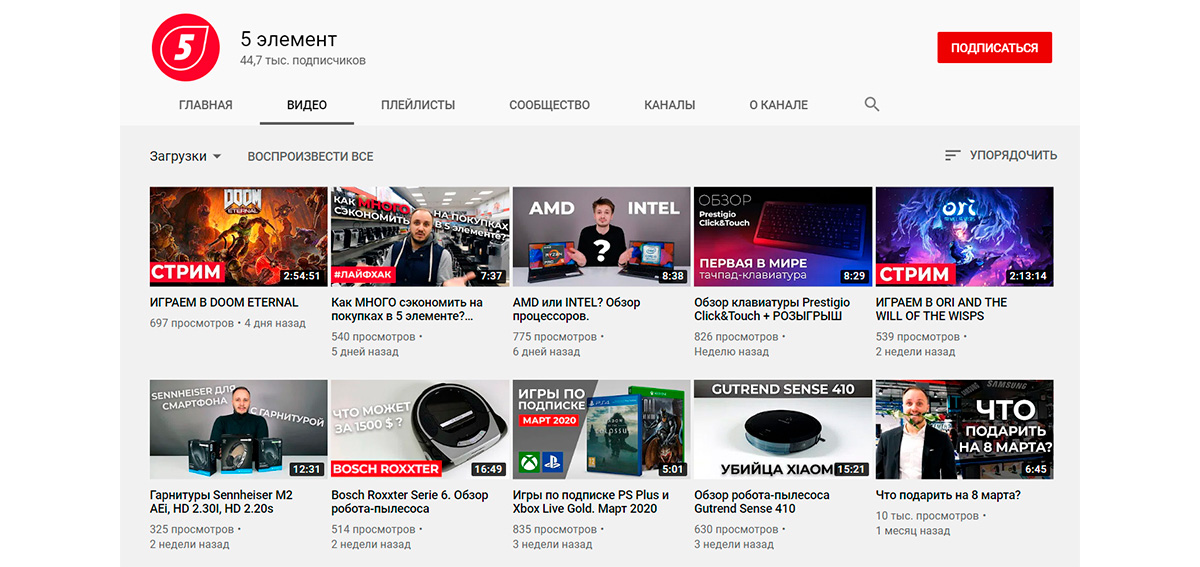The image size is (1200, 567).
Task: Click the 2:54:51 duration badge
Action: (x=301, y=276)
